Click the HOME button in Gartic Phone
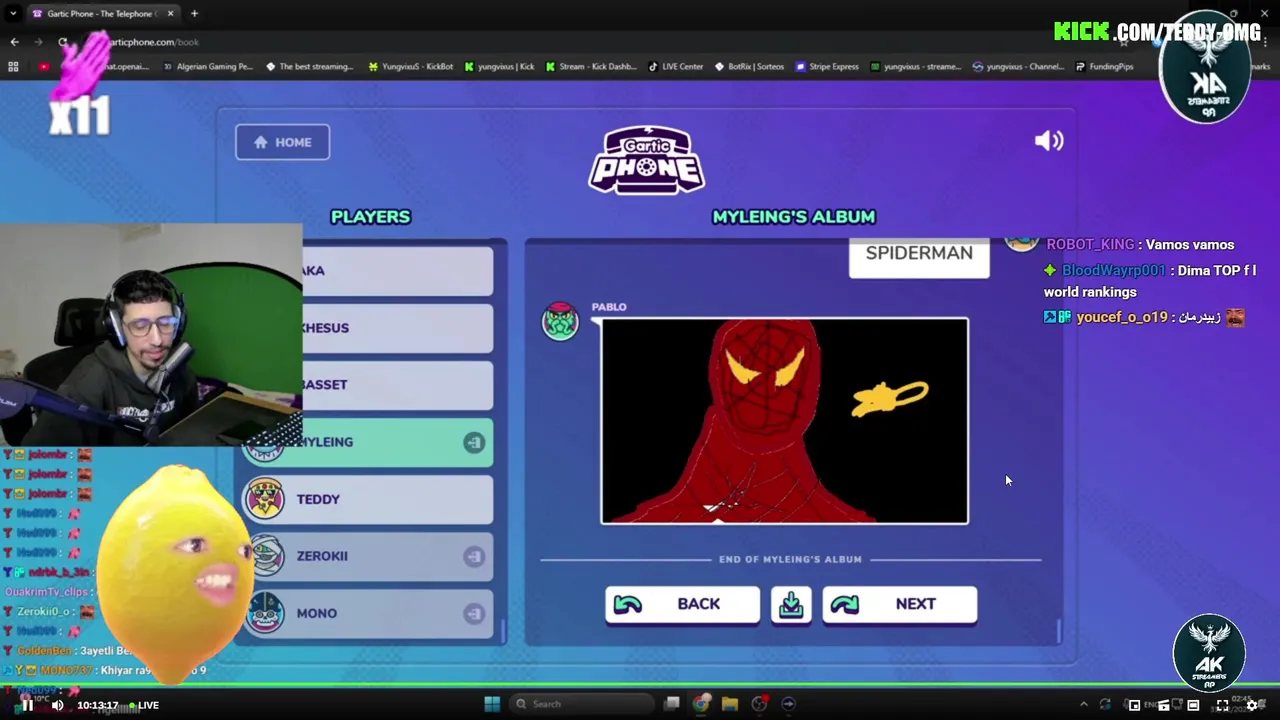The height and width of the screenshot is (720, 1280). click(282, 142)
